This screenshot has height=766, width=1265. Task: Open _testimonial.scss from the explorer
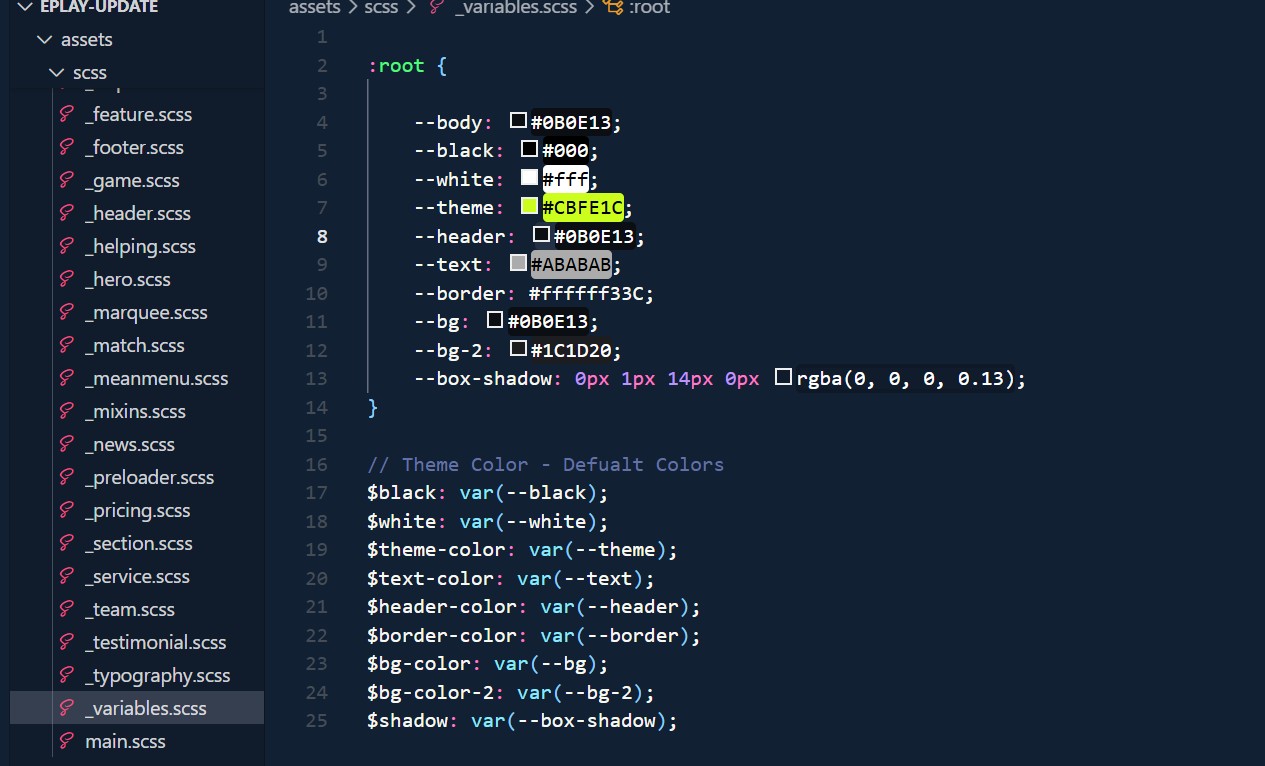(156, 642)
